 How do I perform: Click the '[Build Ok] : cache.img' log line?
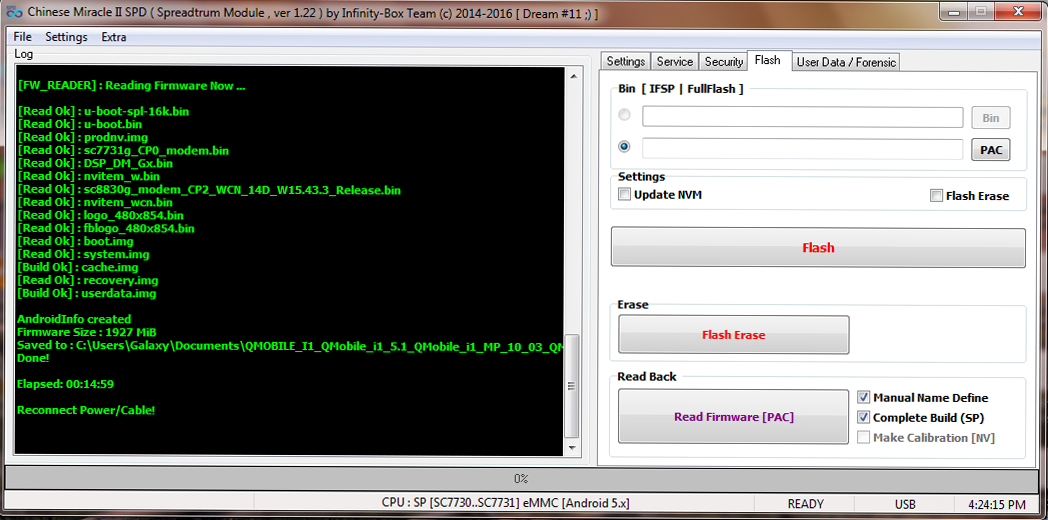click(78, 267)
